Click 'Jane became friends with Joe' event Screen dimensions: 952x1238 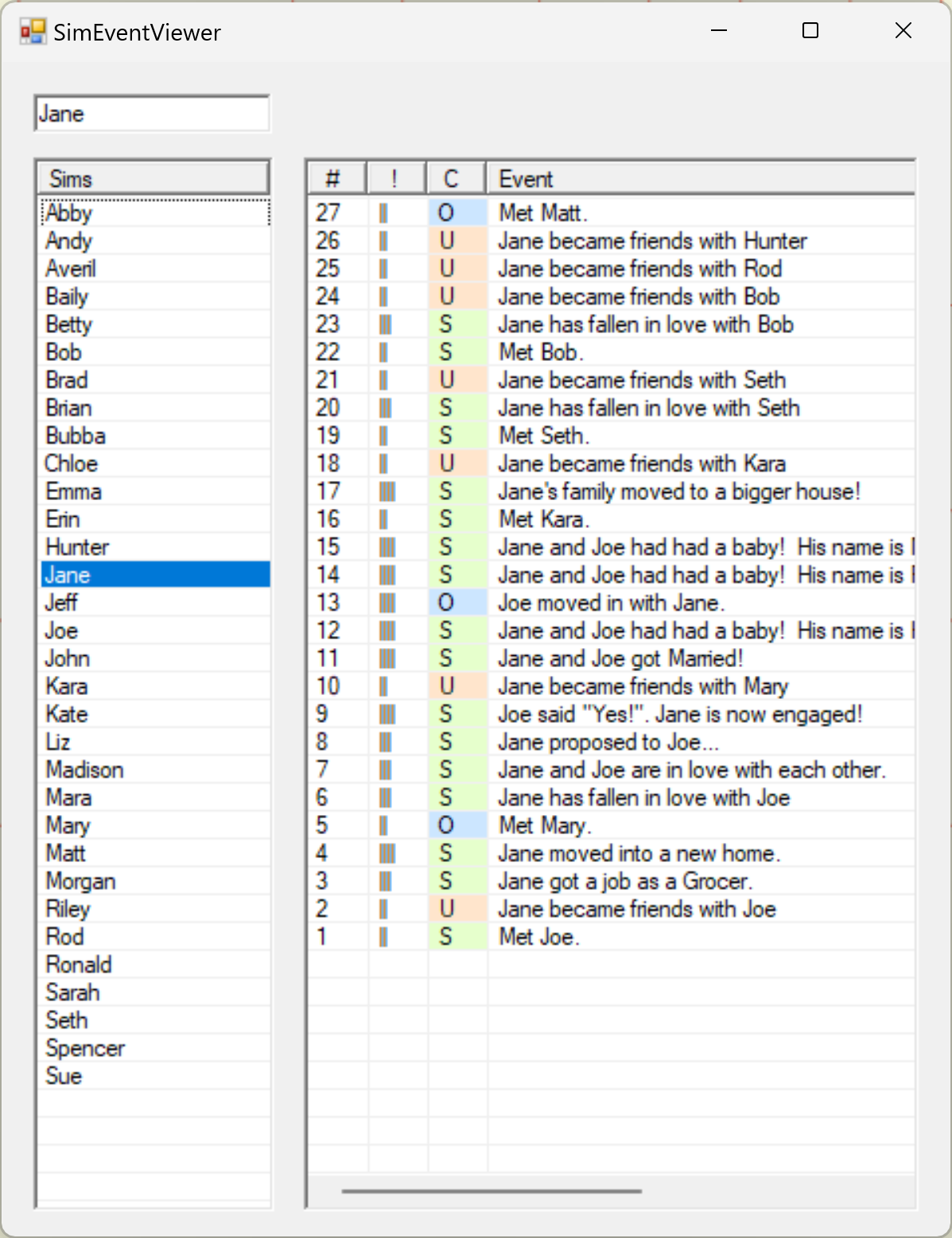(x=612, y=908)
